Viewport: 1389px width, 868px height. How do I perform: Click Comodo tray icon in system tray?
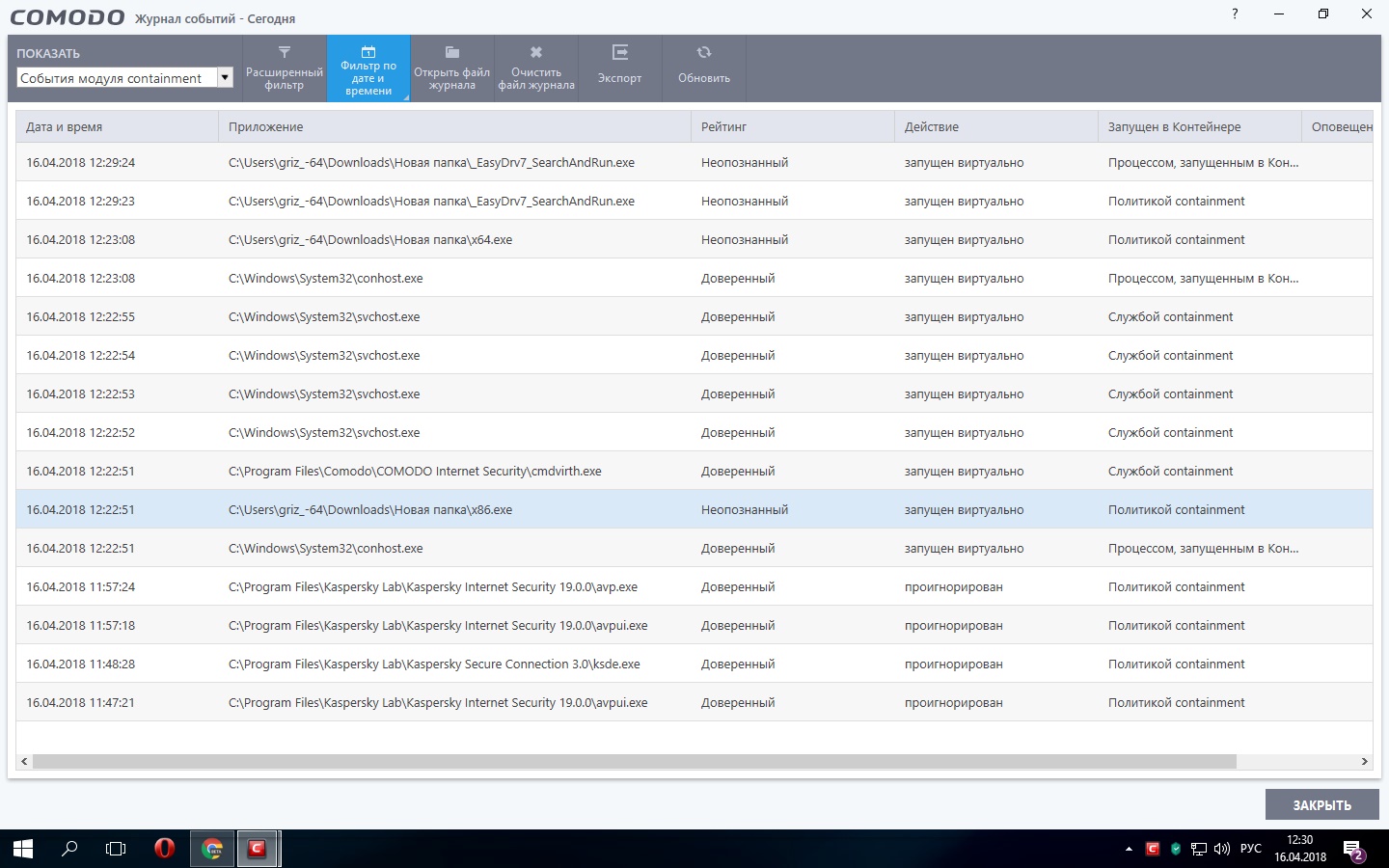tap(1152, 849)
